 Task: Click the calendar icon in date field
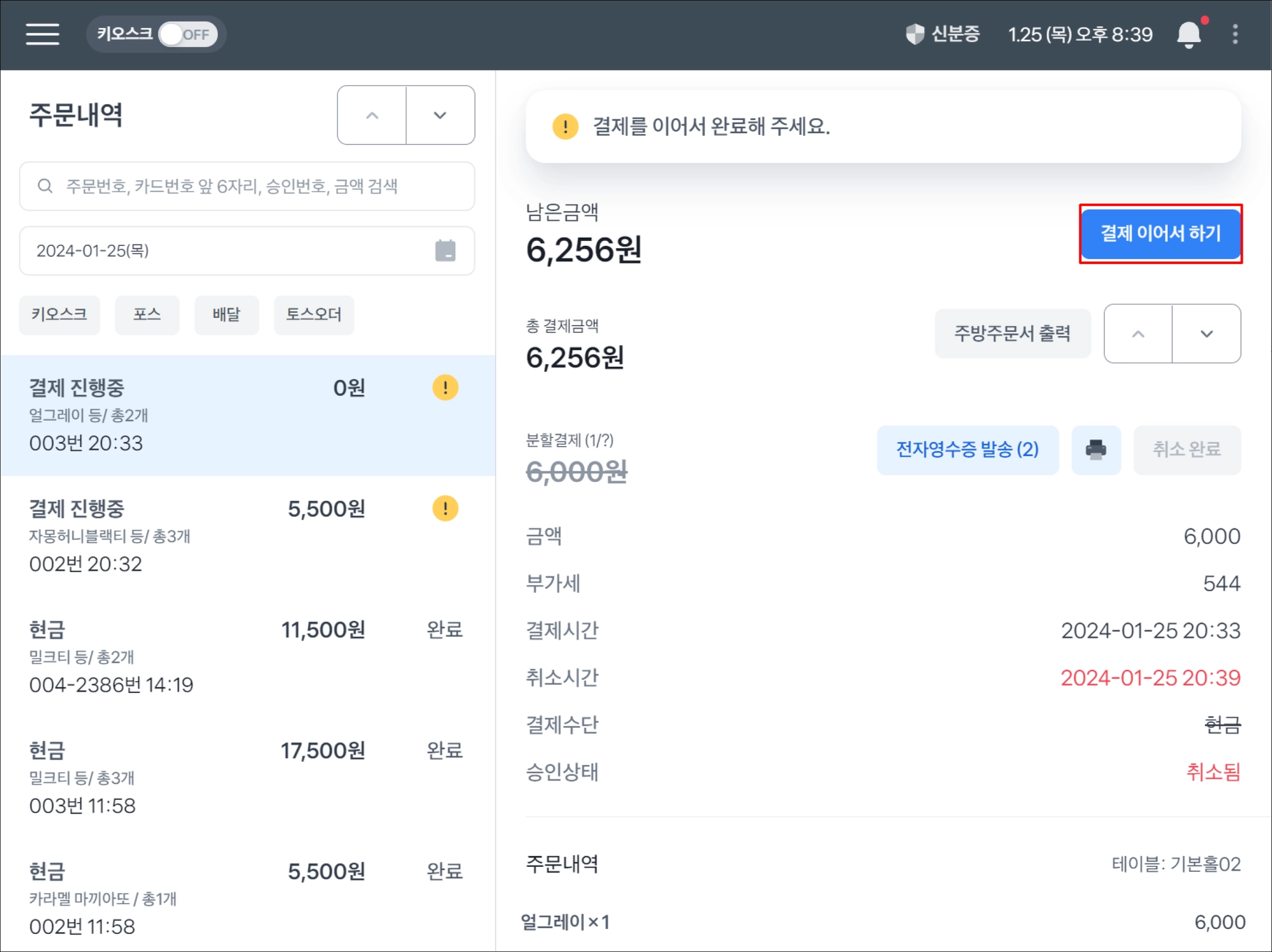pos(445,250)
